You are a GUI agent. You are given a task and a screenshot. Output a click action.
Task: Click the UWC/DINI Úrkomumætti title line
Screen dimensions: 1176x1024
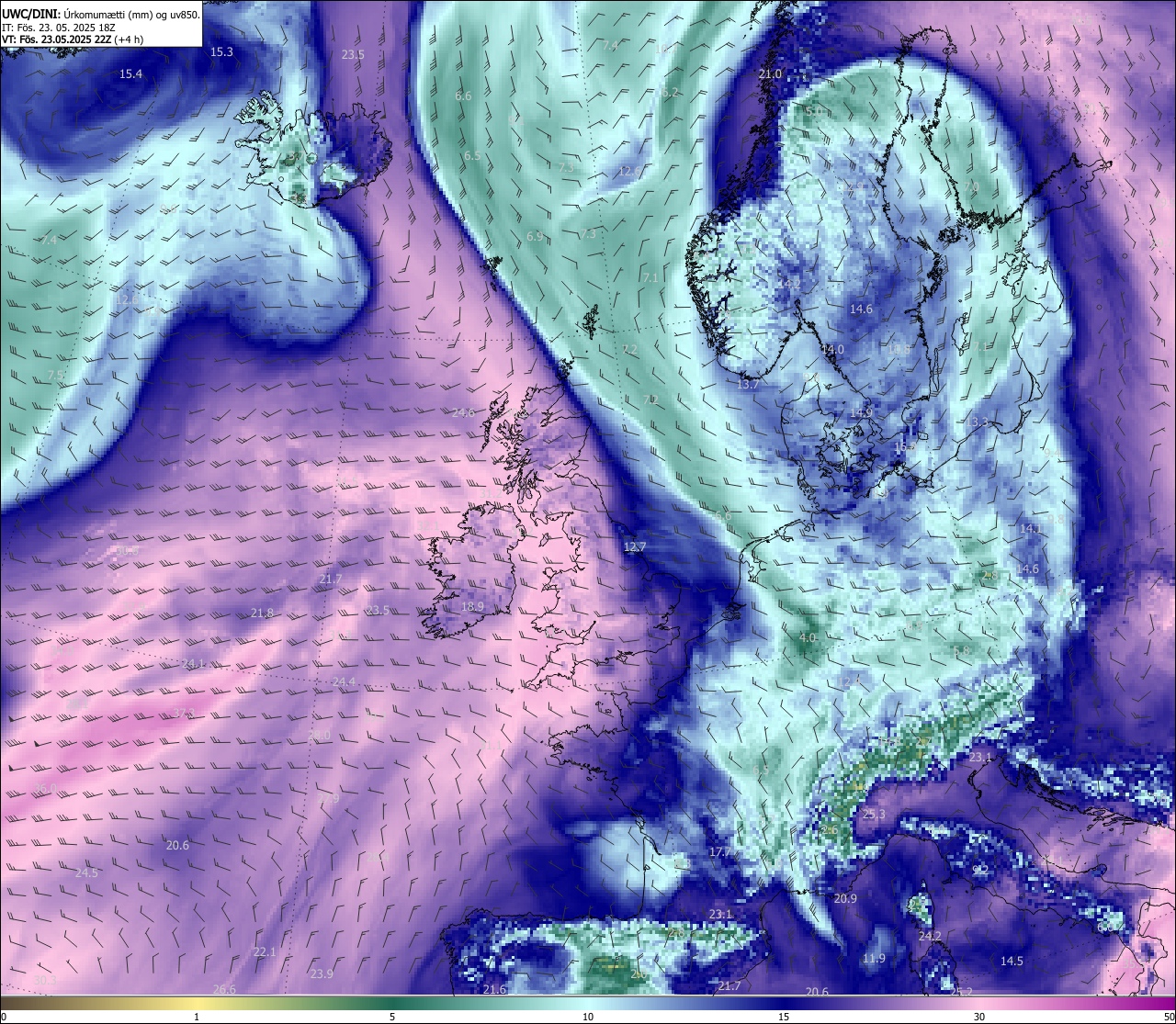(x=101, y=15)
